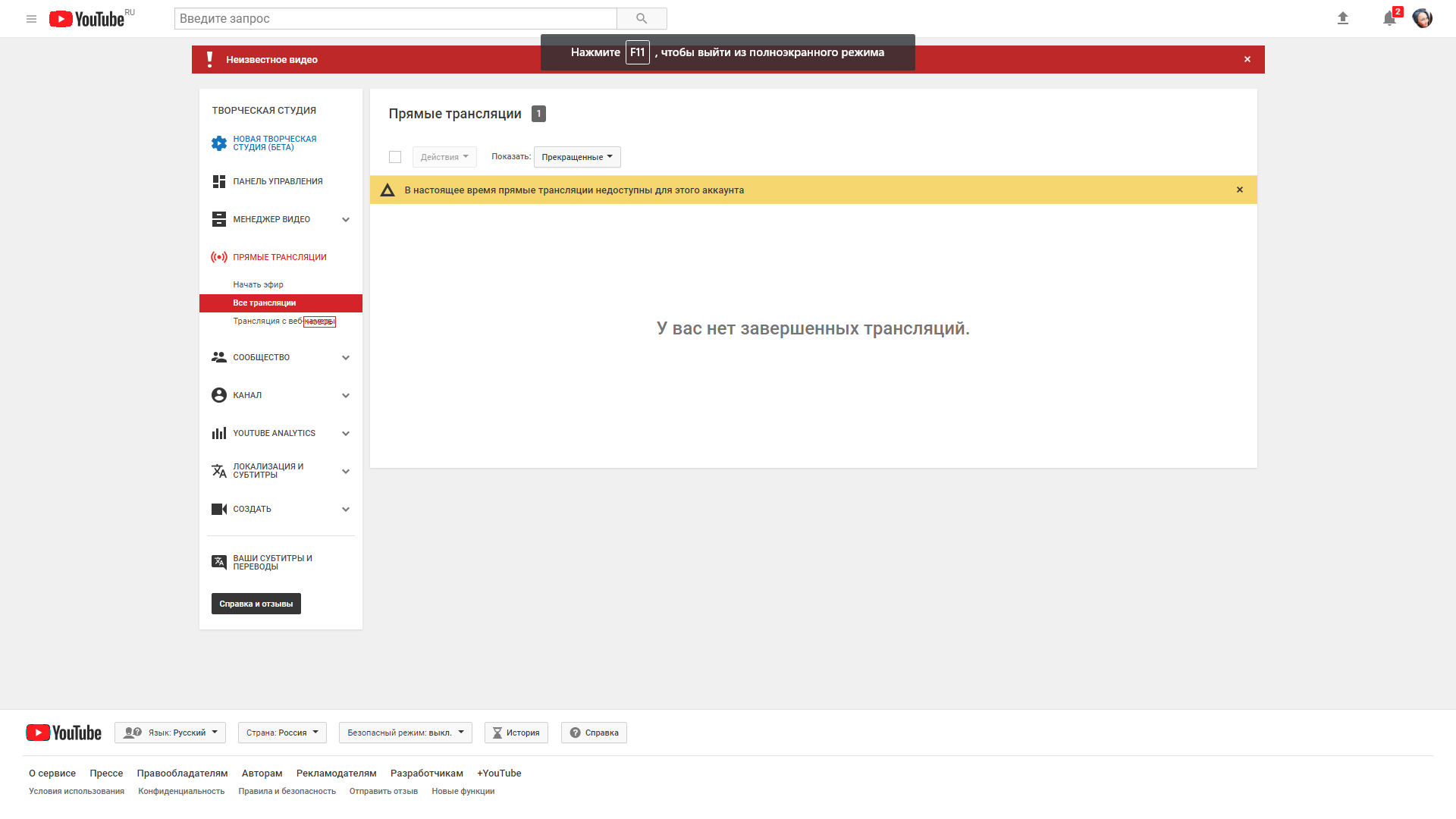The width and height of the screenshot is (1456, 819).
Task: Open the Правообладателям link
Action: click(x=182, y=773)
